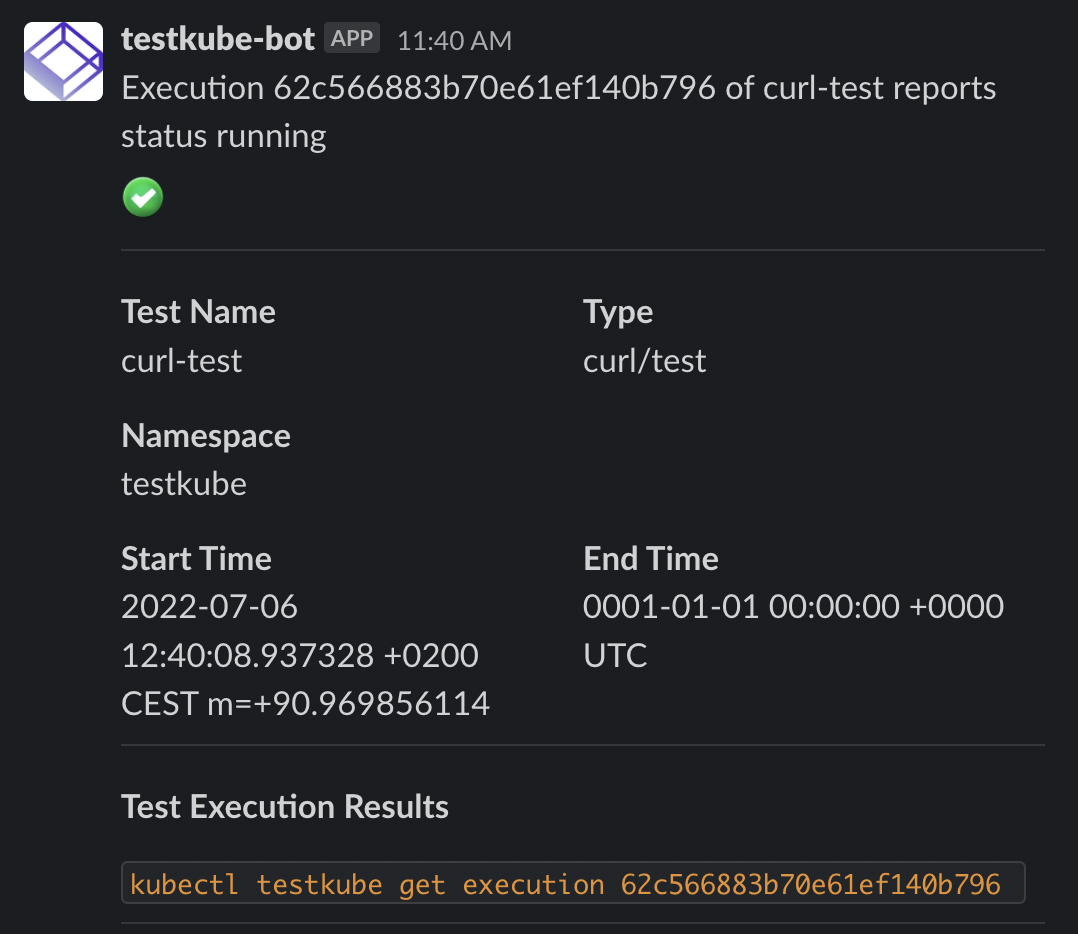Select the kubectl testkube get execution code block
This screenshot has width=1078, height=934.
tap(573, 883)
